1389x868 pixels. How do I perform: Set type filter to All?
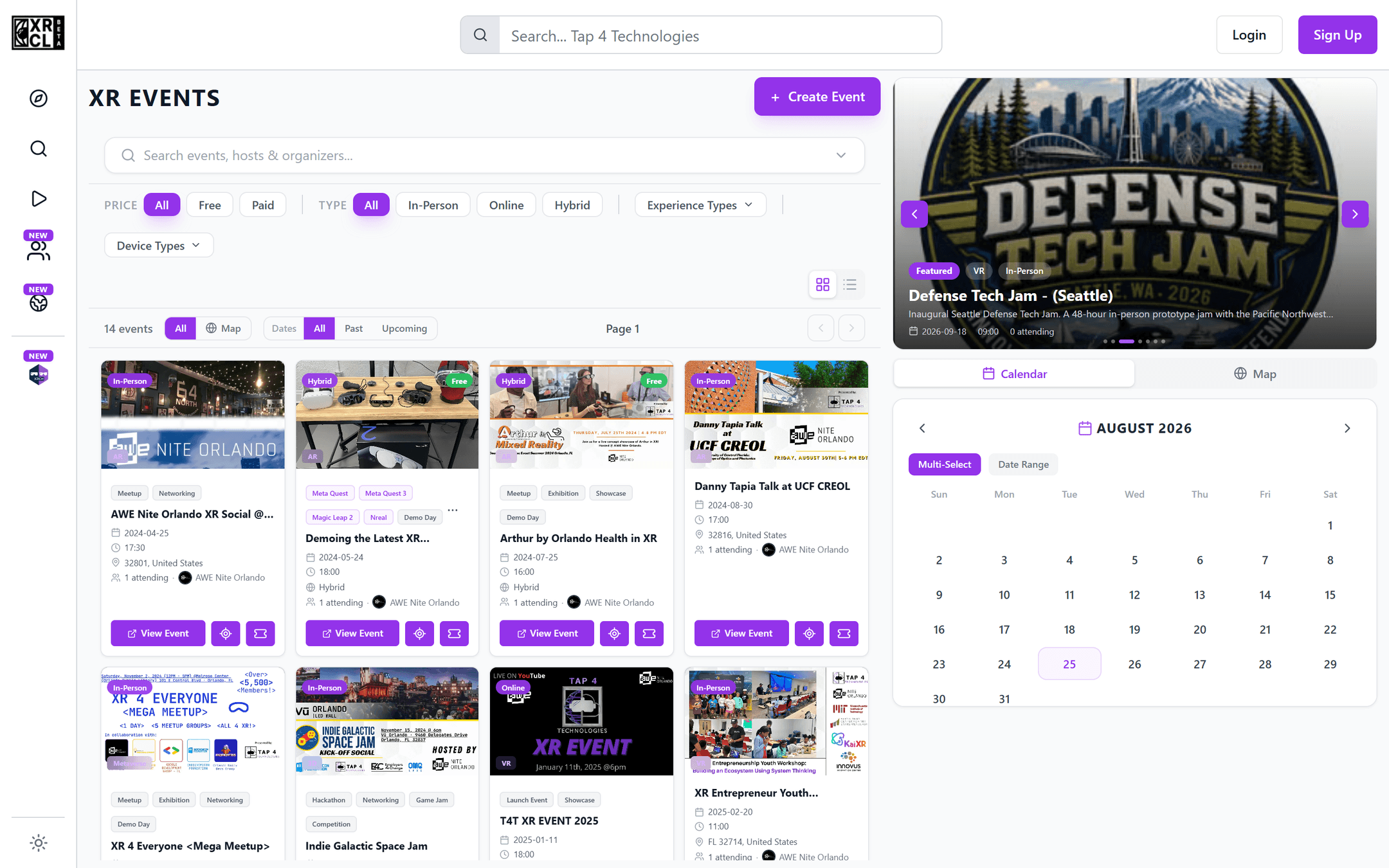(x=371, y=205)
